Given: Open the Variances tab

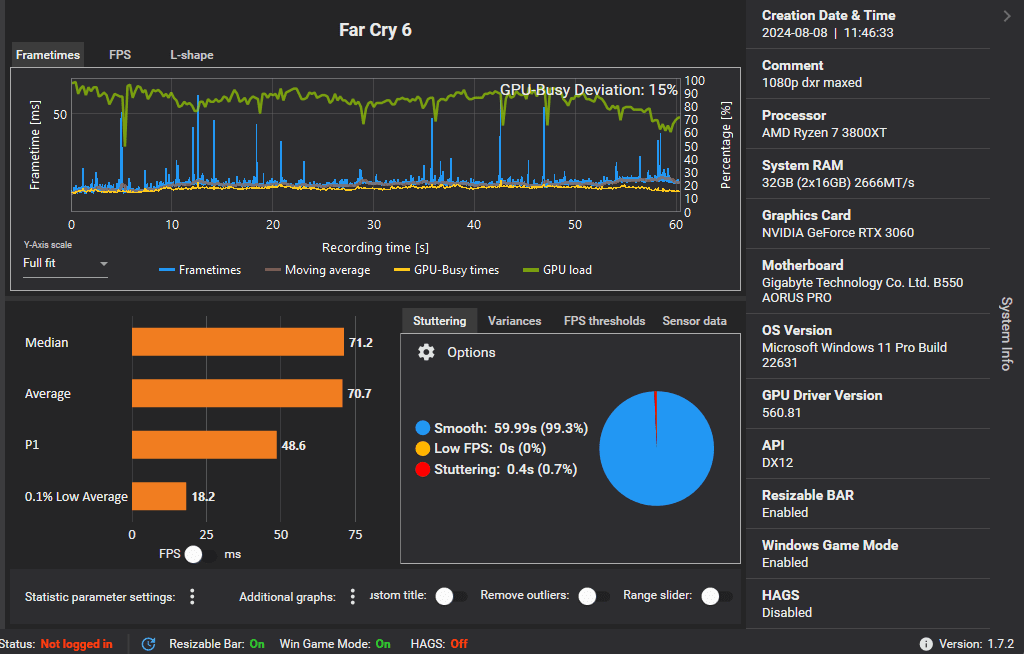Looking at the screenshot, I should click(515, 321).
